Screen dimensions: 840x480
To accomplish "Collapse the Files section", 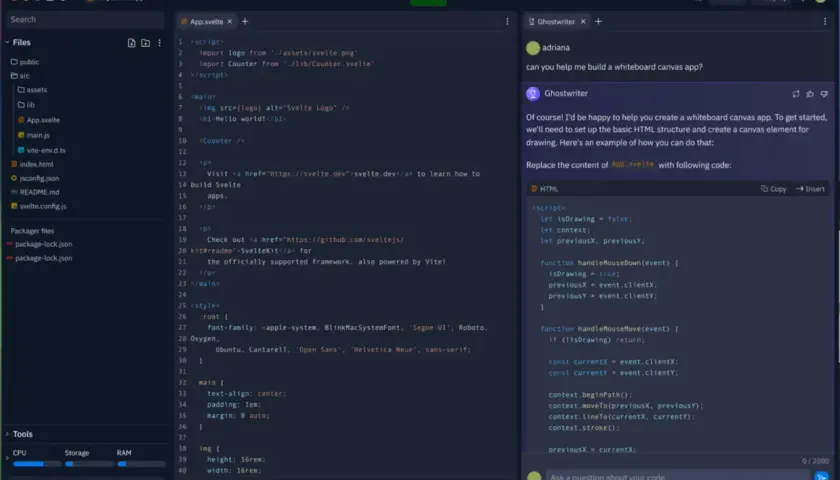I will [7, 42].
